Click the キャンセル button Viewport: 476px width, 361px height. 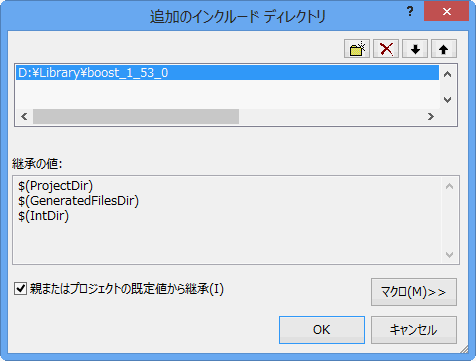pyautogui.click(x=414, y=330)
